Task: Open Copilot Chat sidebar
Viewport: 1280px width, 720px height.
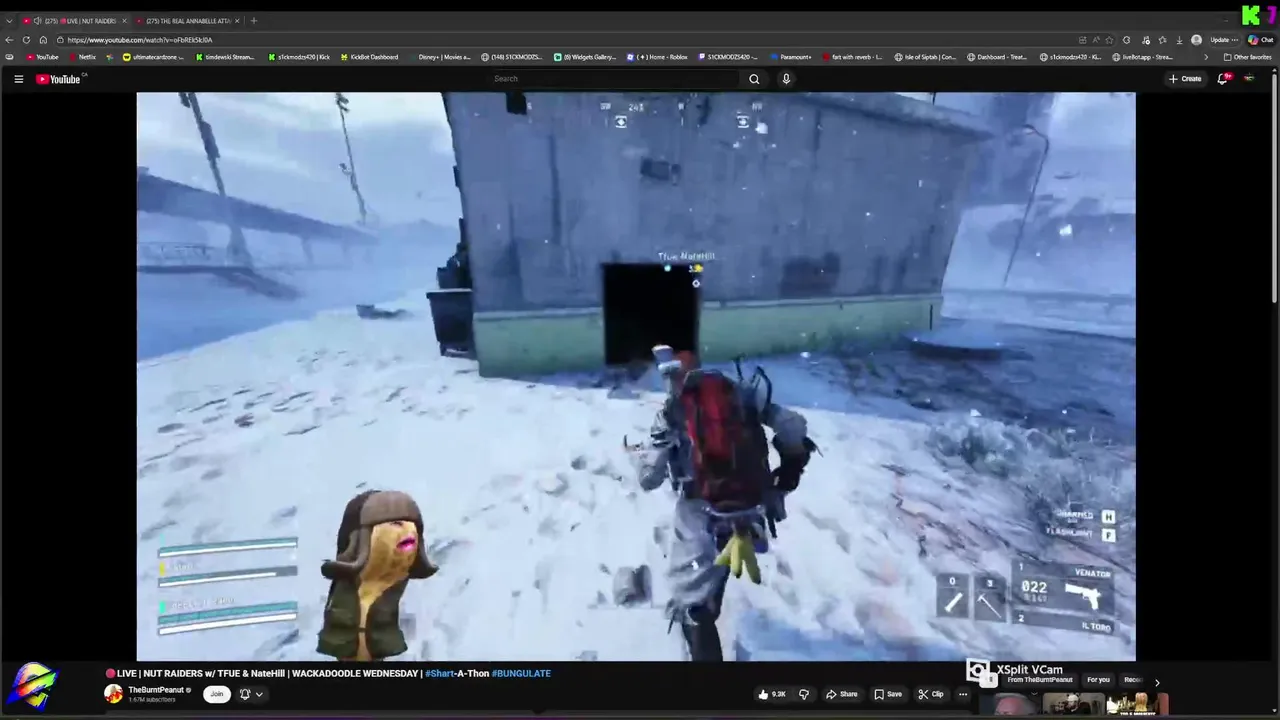Action: click(1261, 40)
